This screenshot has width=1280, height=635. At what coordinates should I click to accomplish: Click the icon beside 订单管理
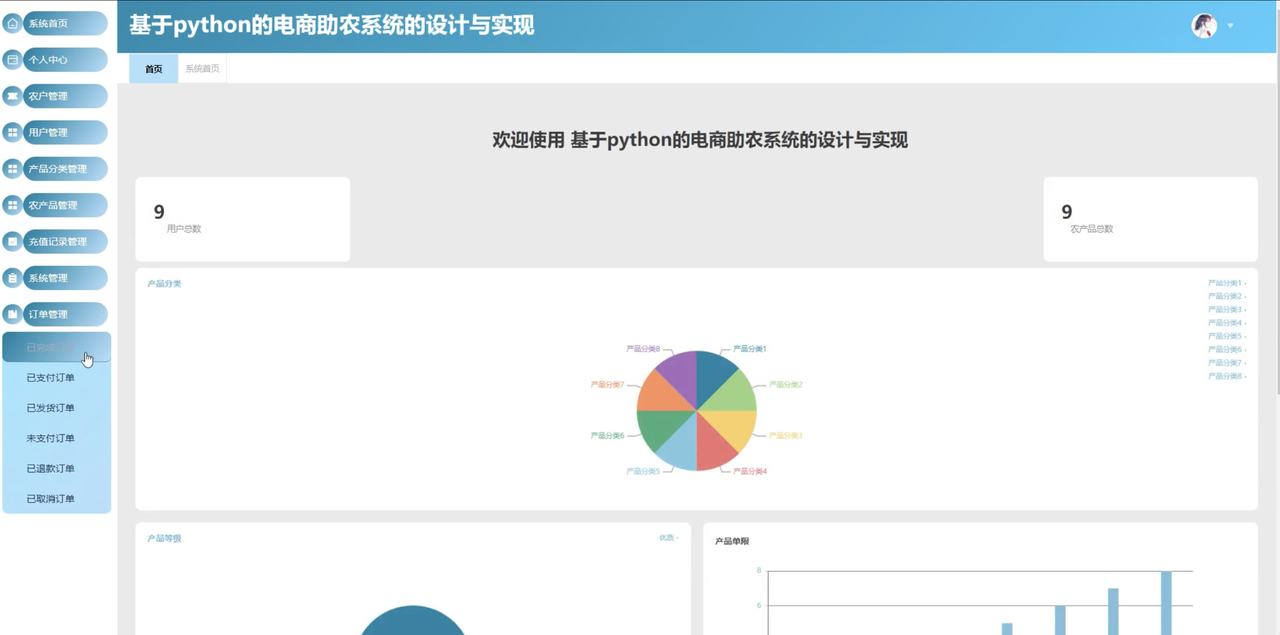(x=13, y=314)
